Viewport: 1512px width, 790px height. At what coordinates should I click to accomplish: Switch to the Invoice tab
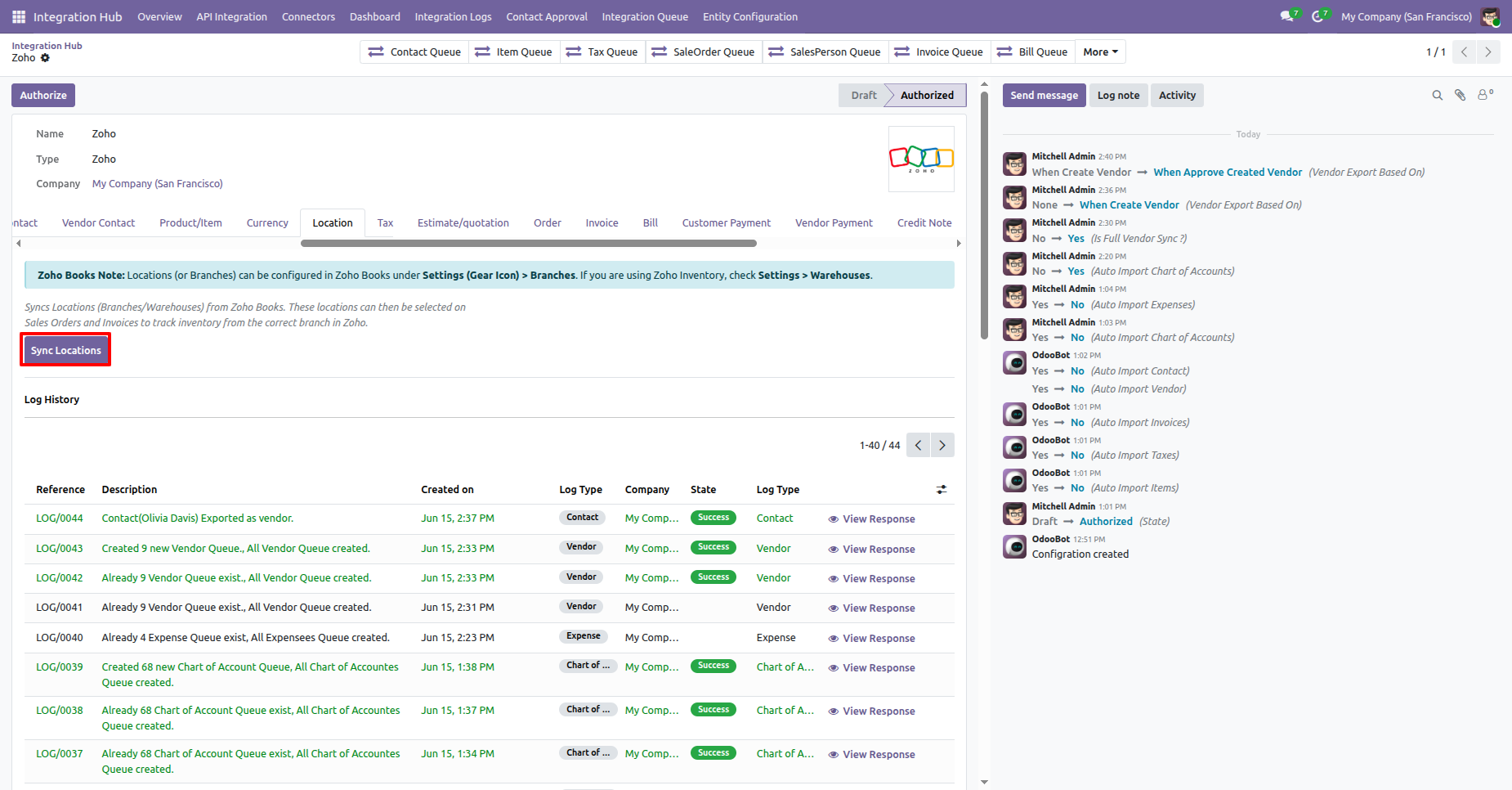point(602,222)
